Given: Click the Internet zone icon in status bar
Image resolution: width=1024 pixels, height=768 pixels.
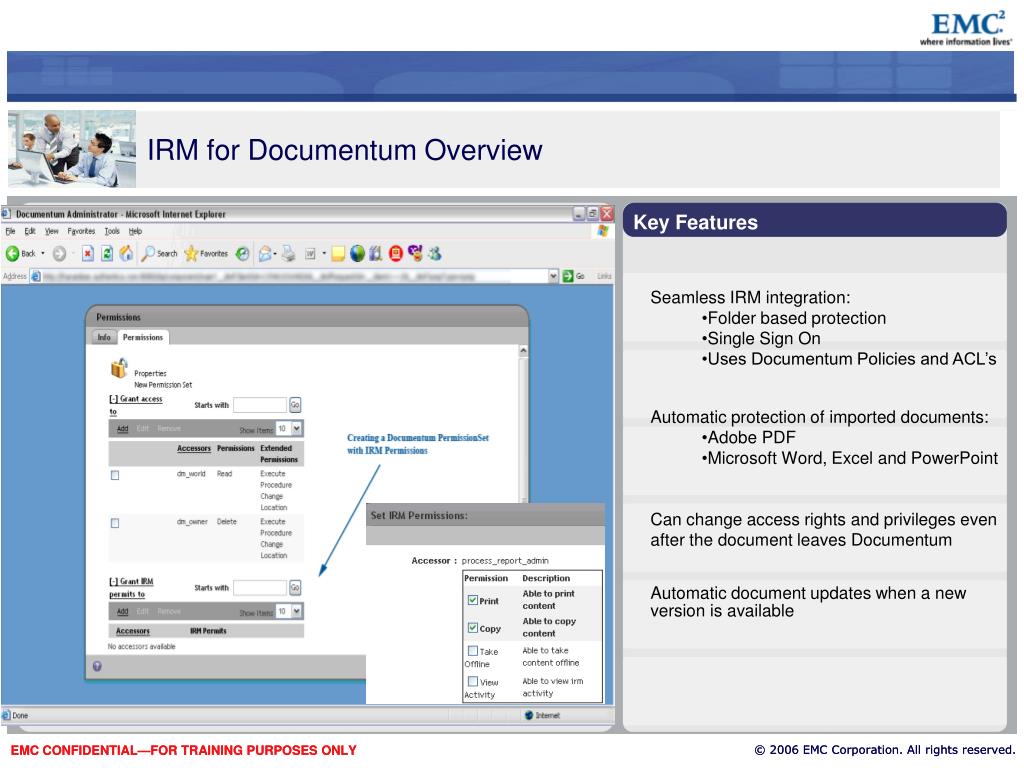Looking at the screenshot, I should (x=529, y=715).
